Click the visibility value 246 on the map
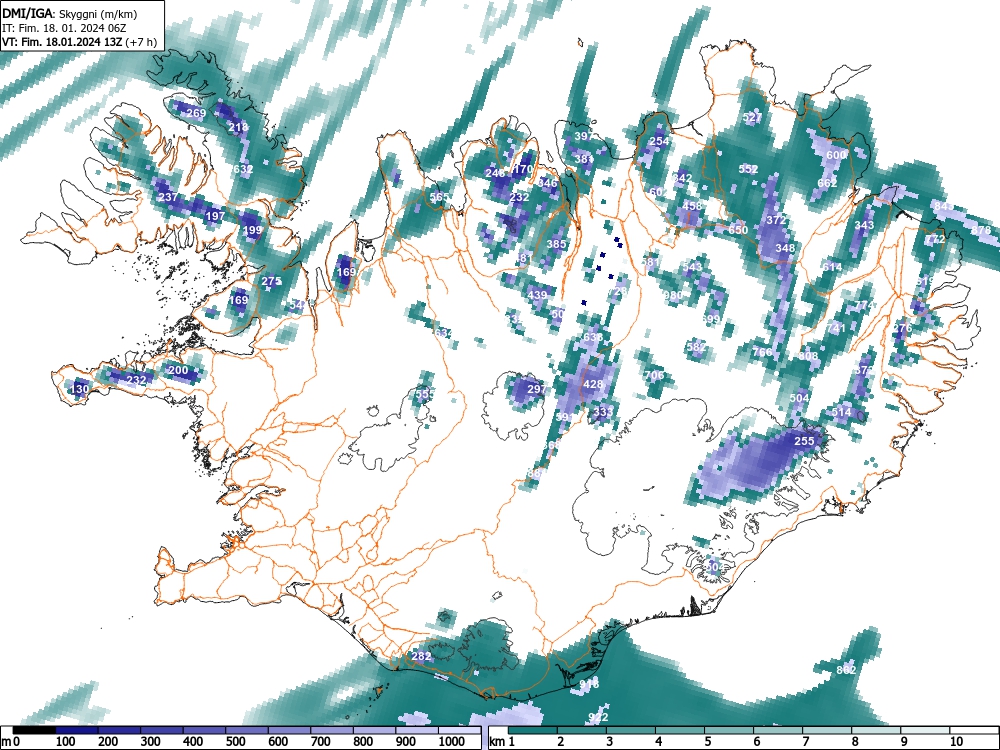This screenshot has height=750, width=1000. click(x=495, y=173)
